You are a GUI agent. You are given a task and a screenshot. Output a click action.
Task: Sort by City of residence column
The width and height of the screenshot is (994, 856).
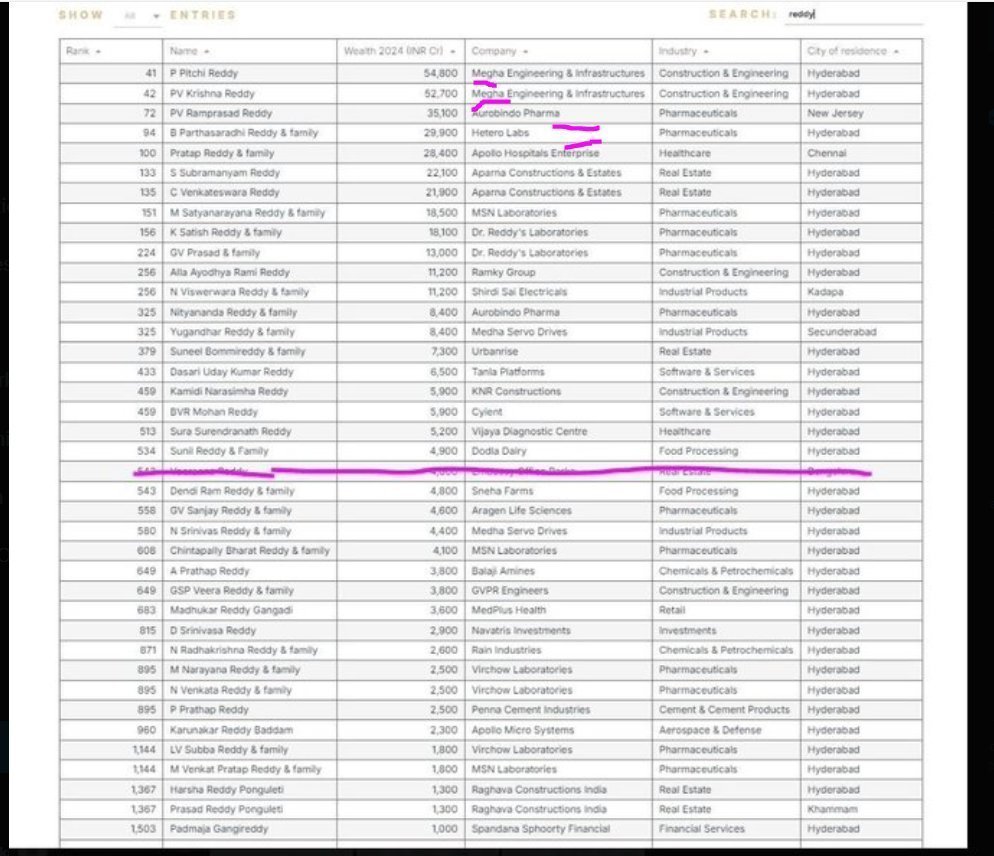861,51
